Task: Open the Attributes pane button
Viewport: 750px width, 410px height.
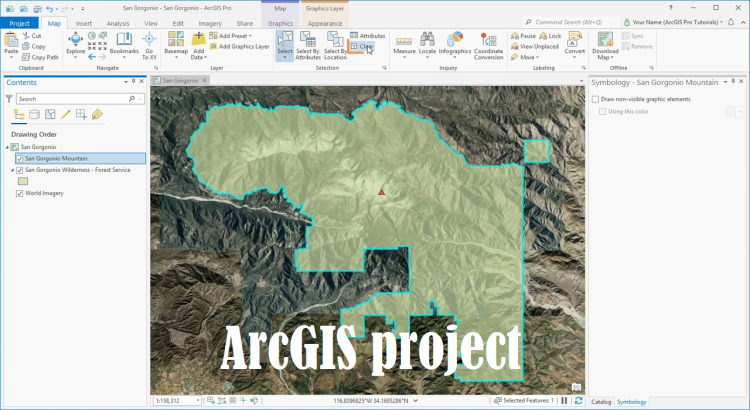Action: (x=367, y=36)
